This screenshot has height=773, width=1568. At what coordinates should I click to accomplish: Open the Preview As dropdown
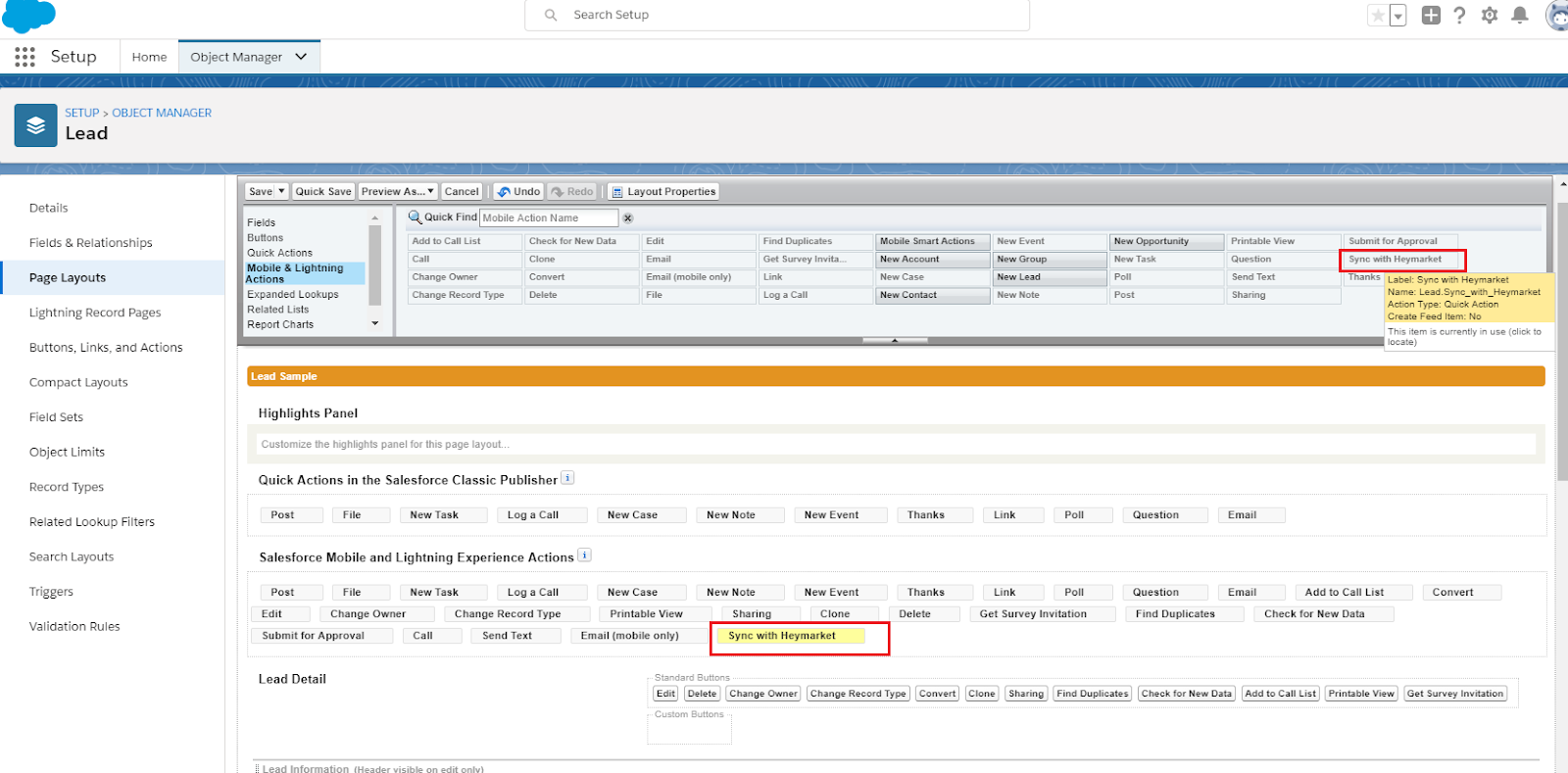coord(398,192)
